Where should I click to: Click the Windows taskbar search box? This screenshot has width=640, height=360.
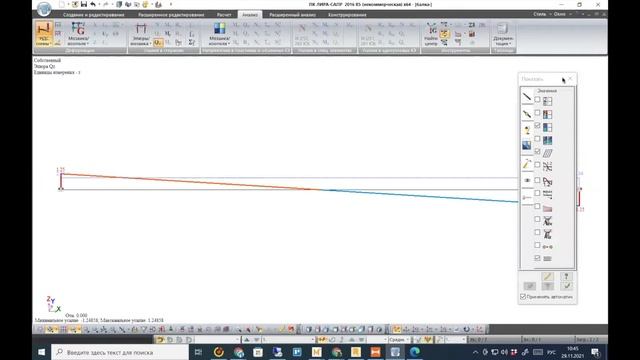pos(120,352)
